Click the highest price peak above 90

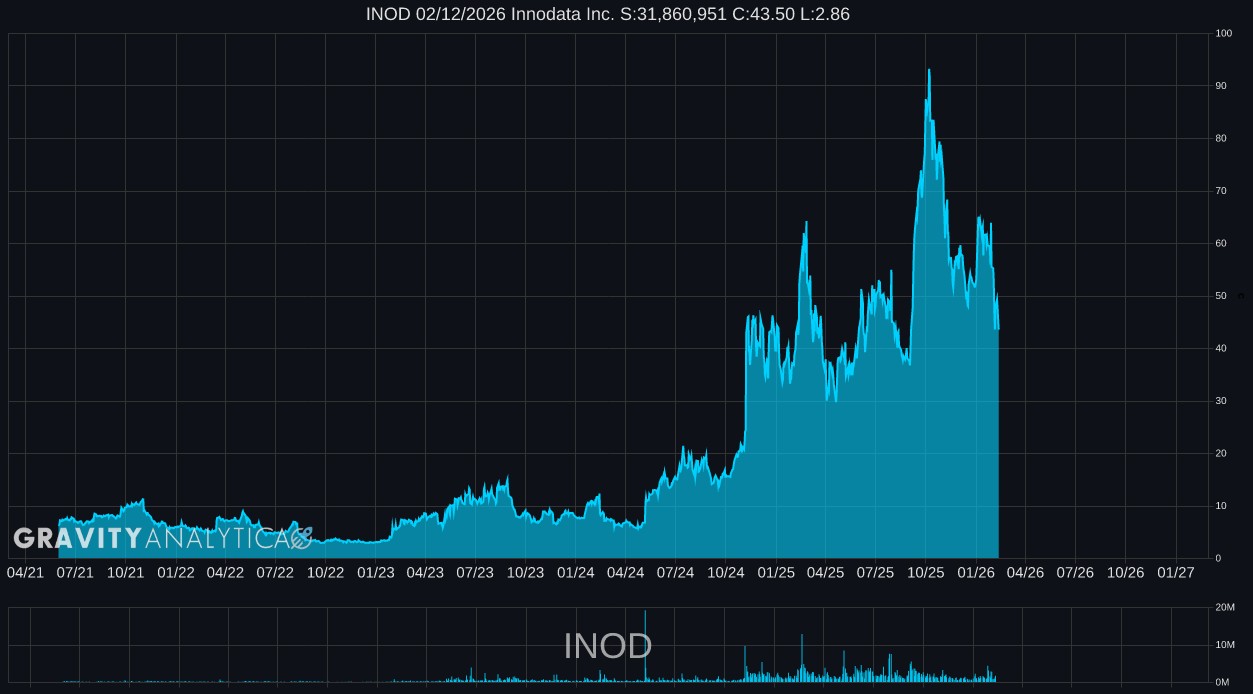point(929,70)
